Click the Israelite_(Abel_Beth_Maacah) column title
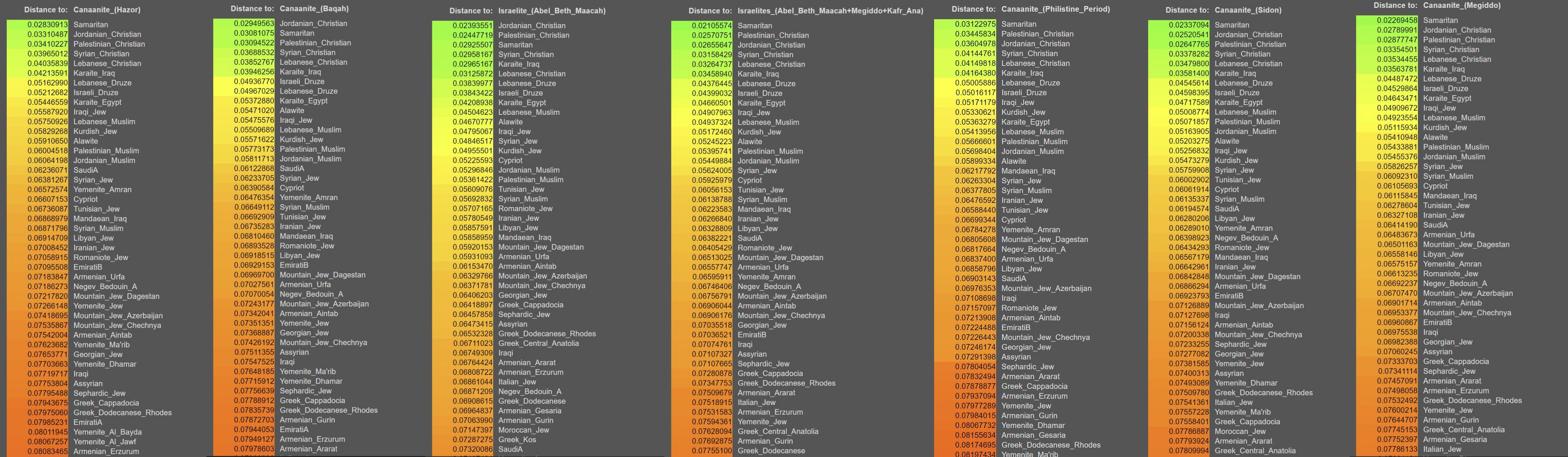 tap(552, 11)
